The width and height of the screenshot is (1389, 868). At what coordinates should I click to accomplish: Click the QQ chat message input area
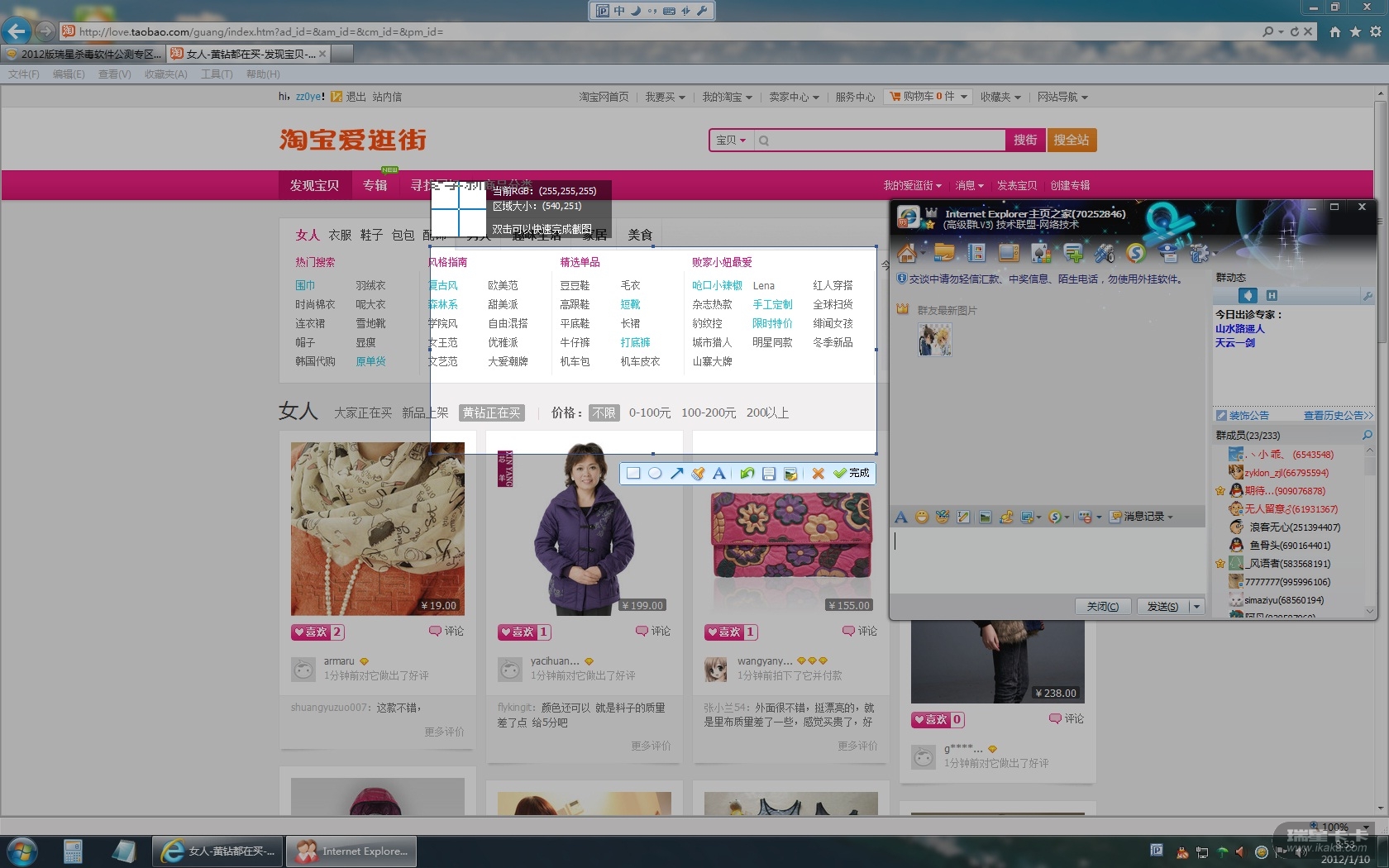click(x=1048, y=560)
